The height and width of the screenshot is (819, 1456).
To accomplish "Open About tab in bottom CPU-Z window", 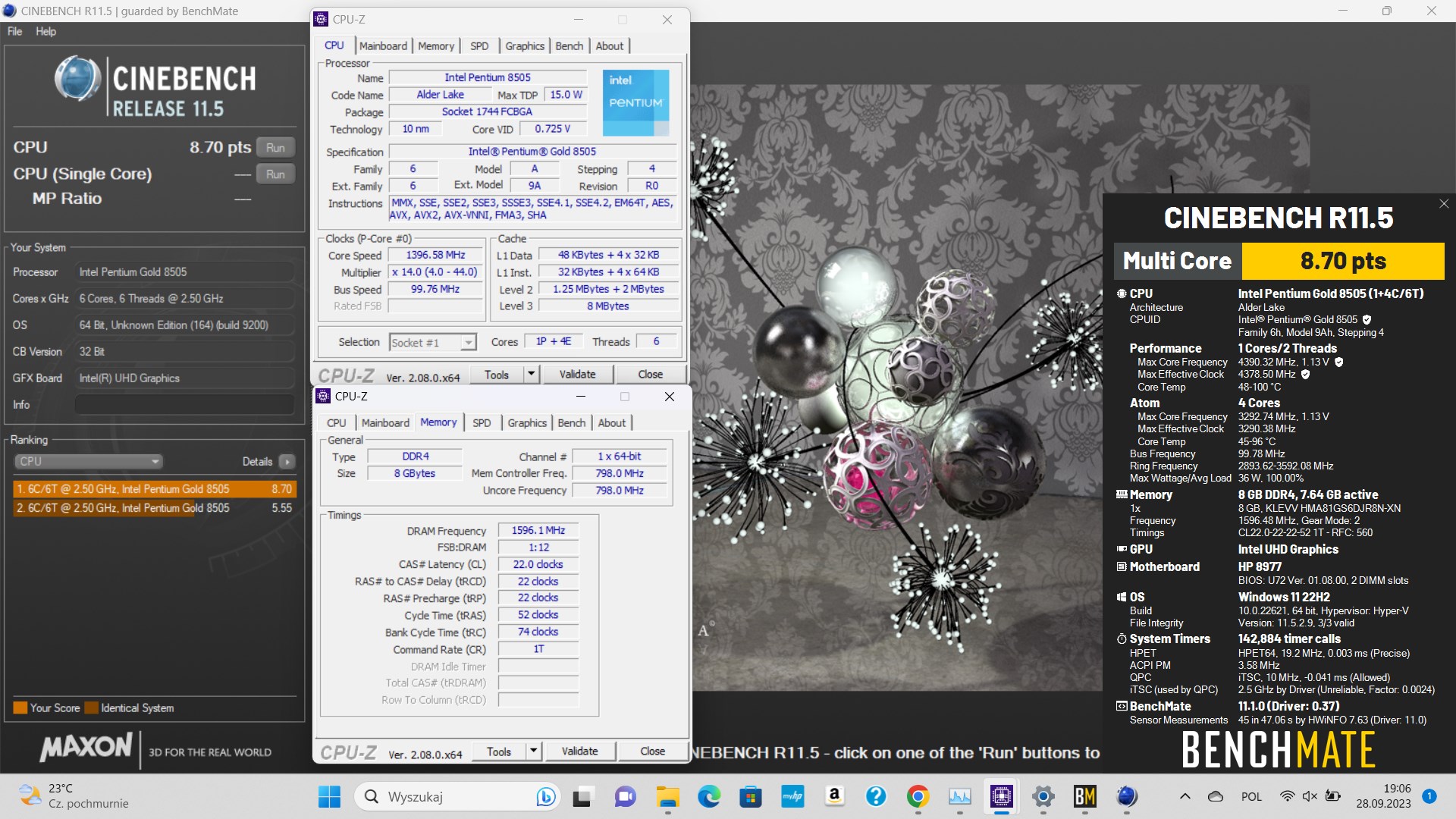I will tap(612, 422).
